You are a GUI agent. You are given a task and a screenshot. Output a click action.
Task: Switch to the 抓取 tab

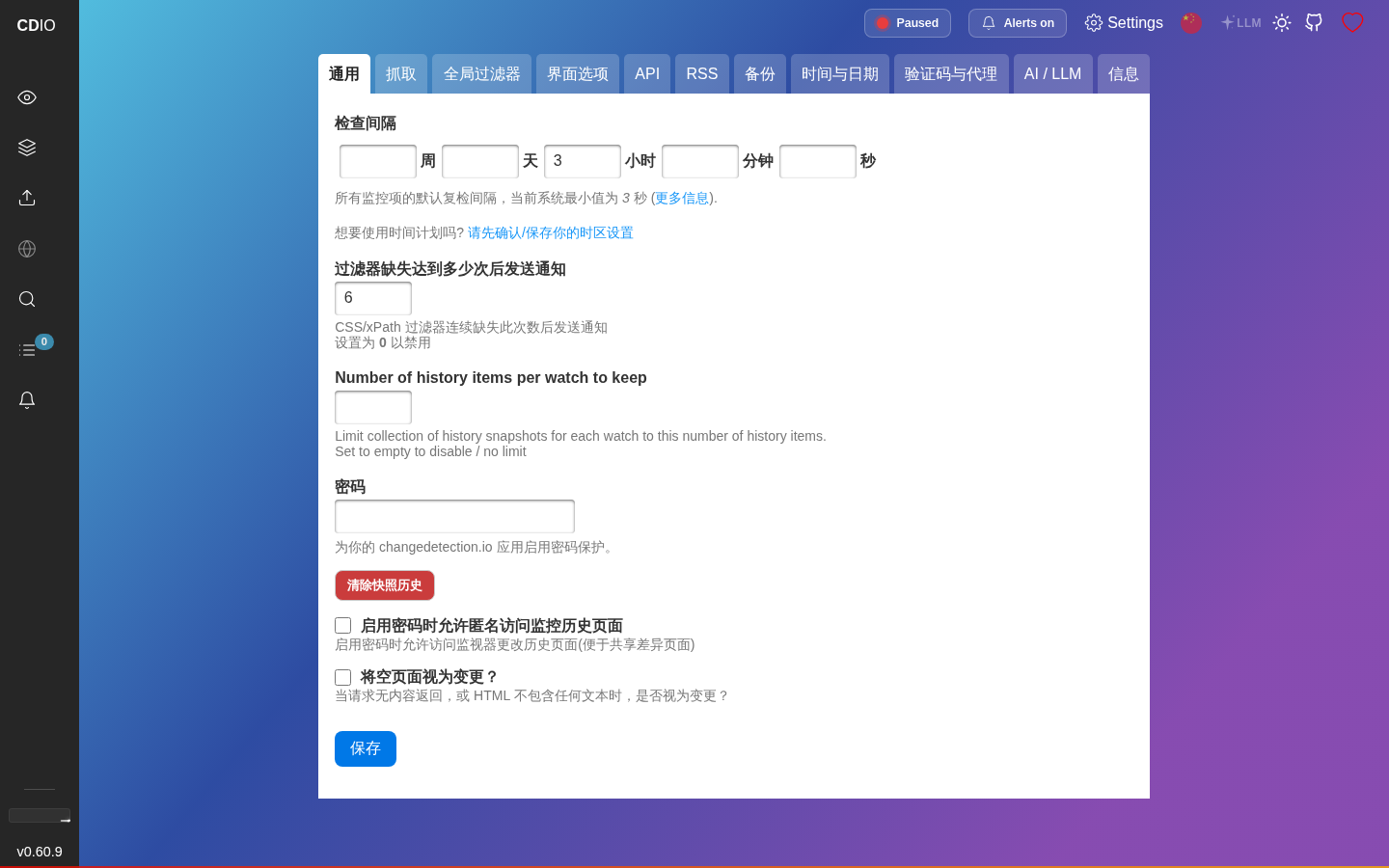[x=401, y=74]
